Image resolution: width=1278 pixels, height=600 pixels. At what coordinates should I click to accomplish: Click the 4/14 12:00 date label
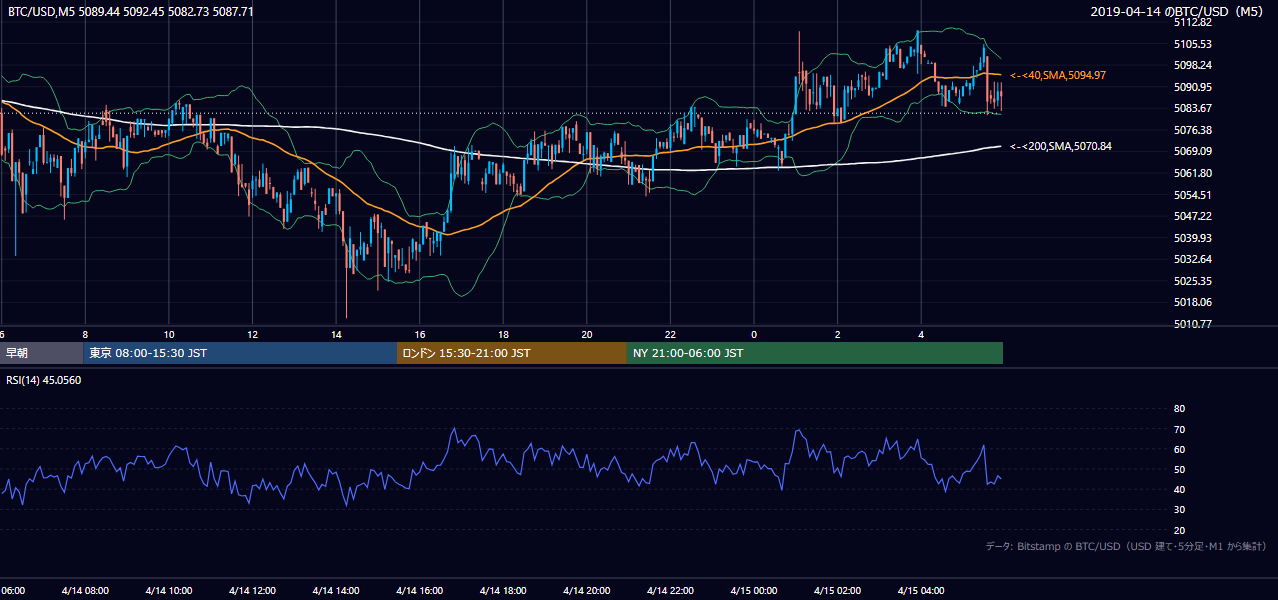click(252, 591)
